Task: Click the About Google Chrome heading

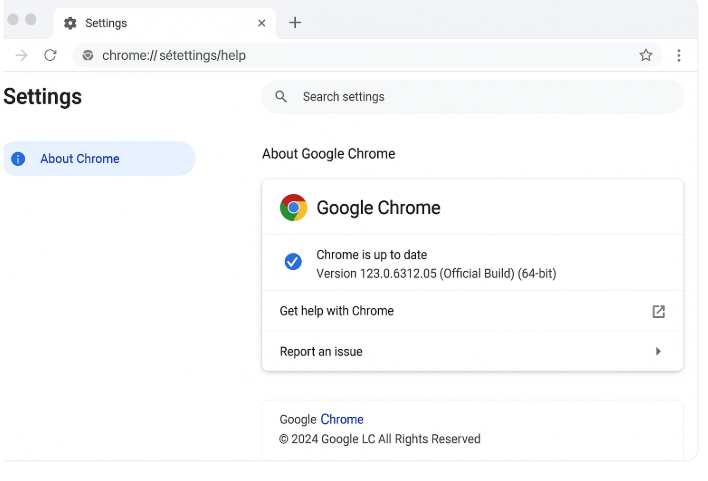Action: coord(329,154)
